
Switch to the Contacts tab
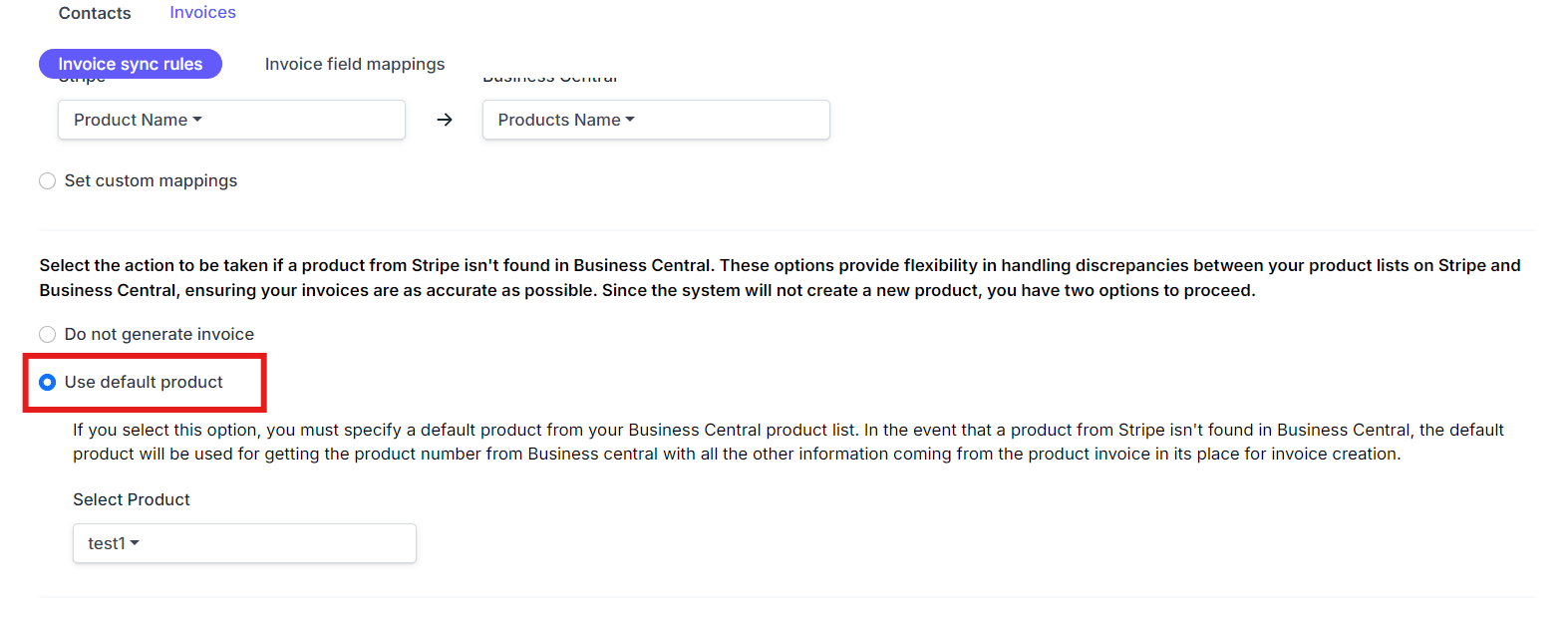95,13
